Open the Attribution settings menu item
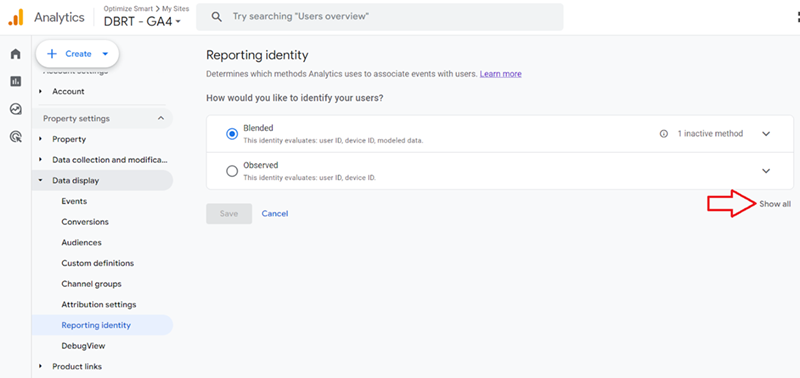Viewport: 800px width, 378px height. point(99,305)
